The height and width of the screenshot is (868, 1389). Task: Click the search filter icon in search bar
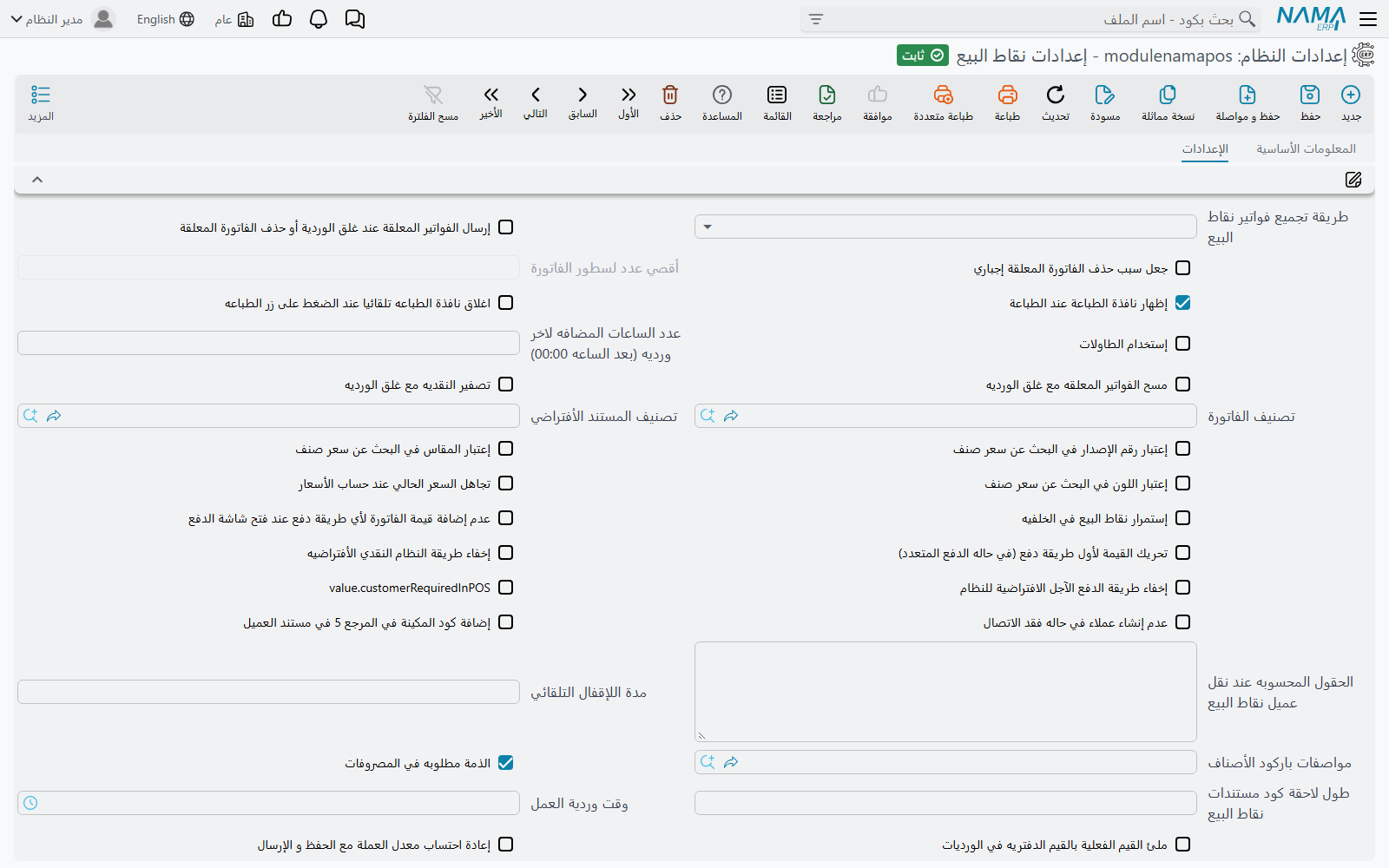816,19
